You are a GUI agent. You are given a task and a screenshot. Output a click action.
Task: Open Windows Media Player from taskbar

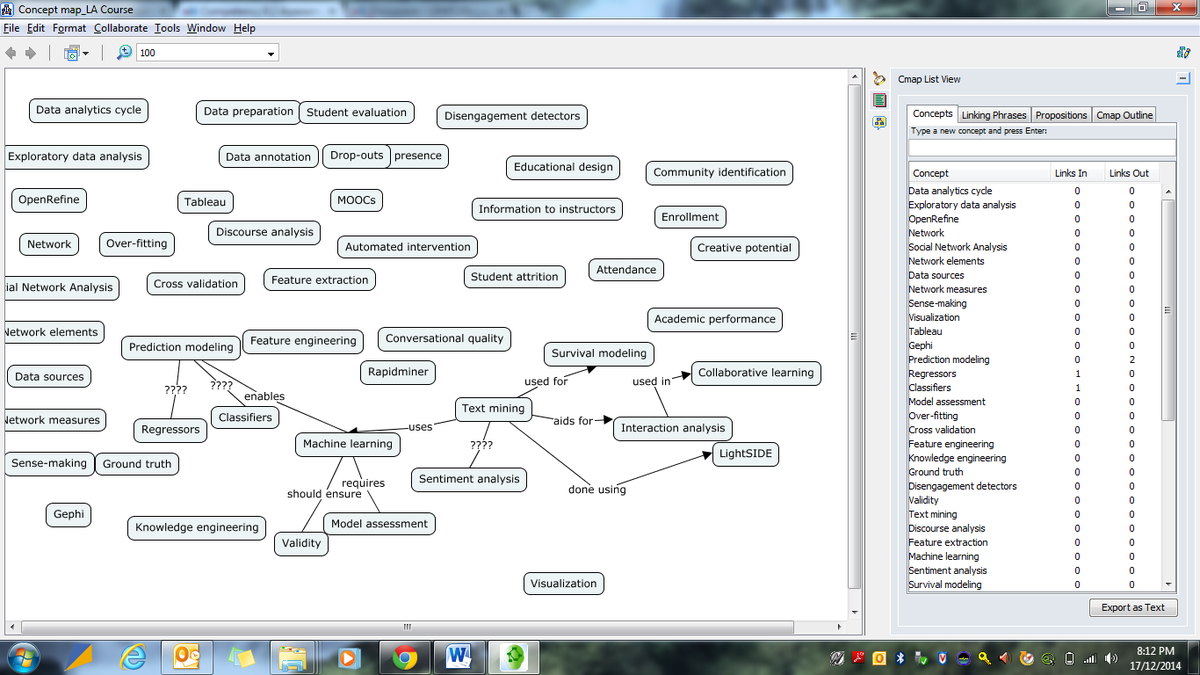349,657
